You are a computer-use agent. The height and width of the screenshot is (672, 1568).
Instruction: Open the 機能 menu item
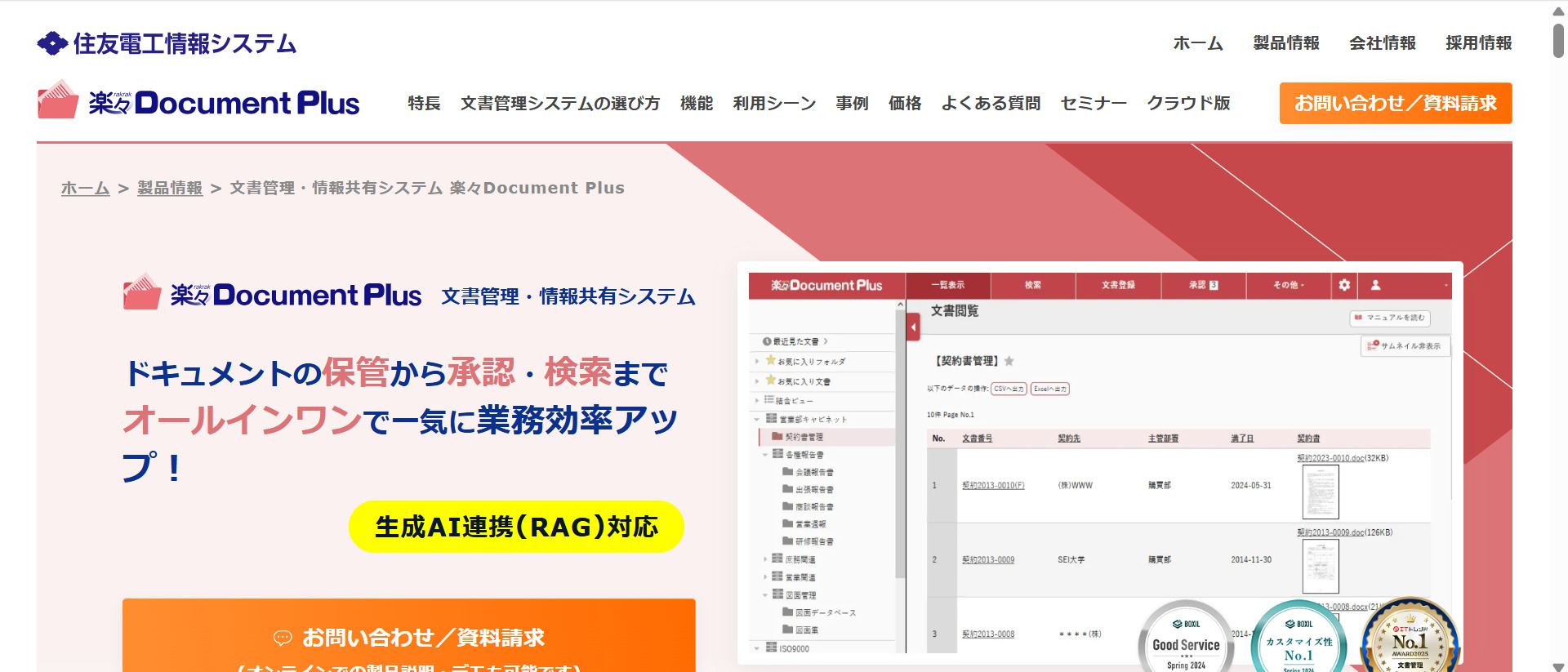(697, 104)
